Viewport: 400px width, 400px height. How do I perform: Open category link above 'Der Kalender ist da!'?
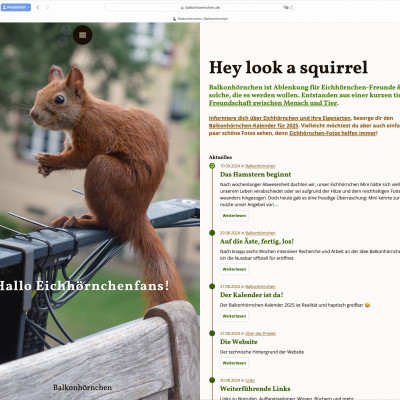coord(260,287)
